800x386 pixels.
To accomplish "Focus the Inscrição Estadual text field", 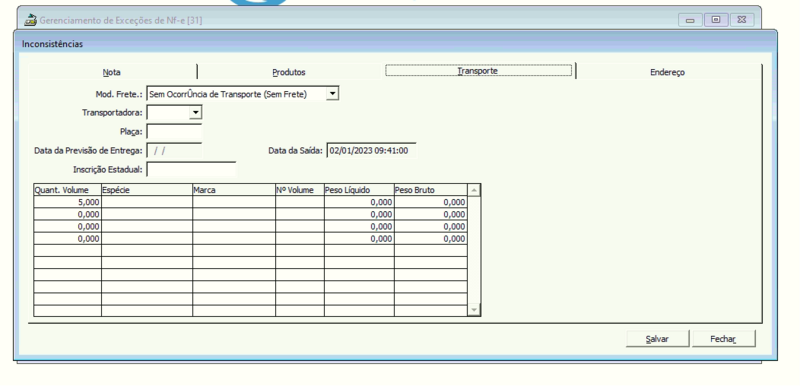I will [191, 169].
